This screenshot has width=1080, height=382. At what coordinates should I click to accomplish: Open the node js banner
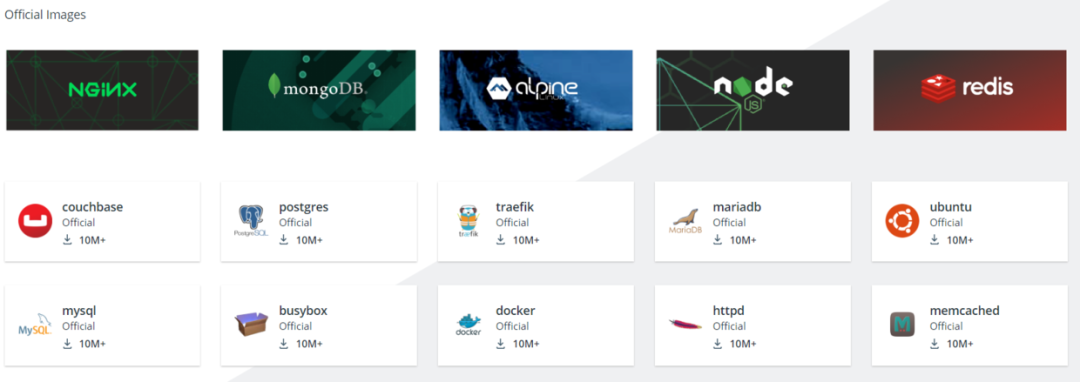[x=753, y=90]
